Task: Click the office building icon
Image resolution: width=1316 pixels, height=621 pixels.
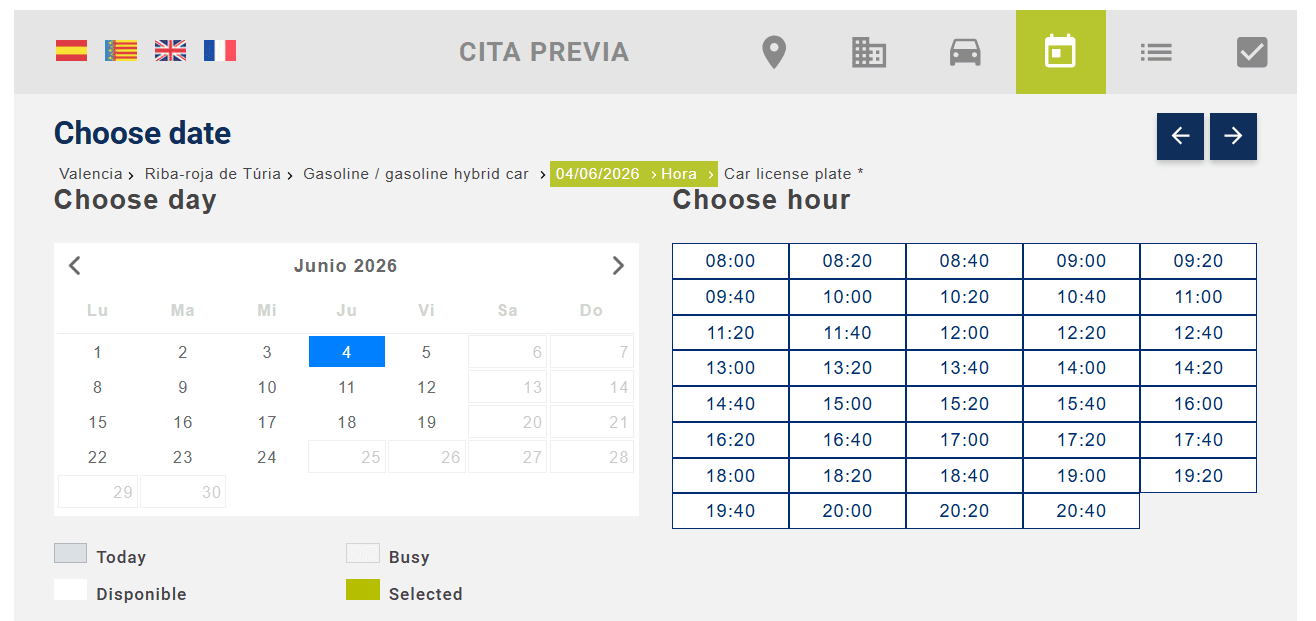Action: point(869,52)
